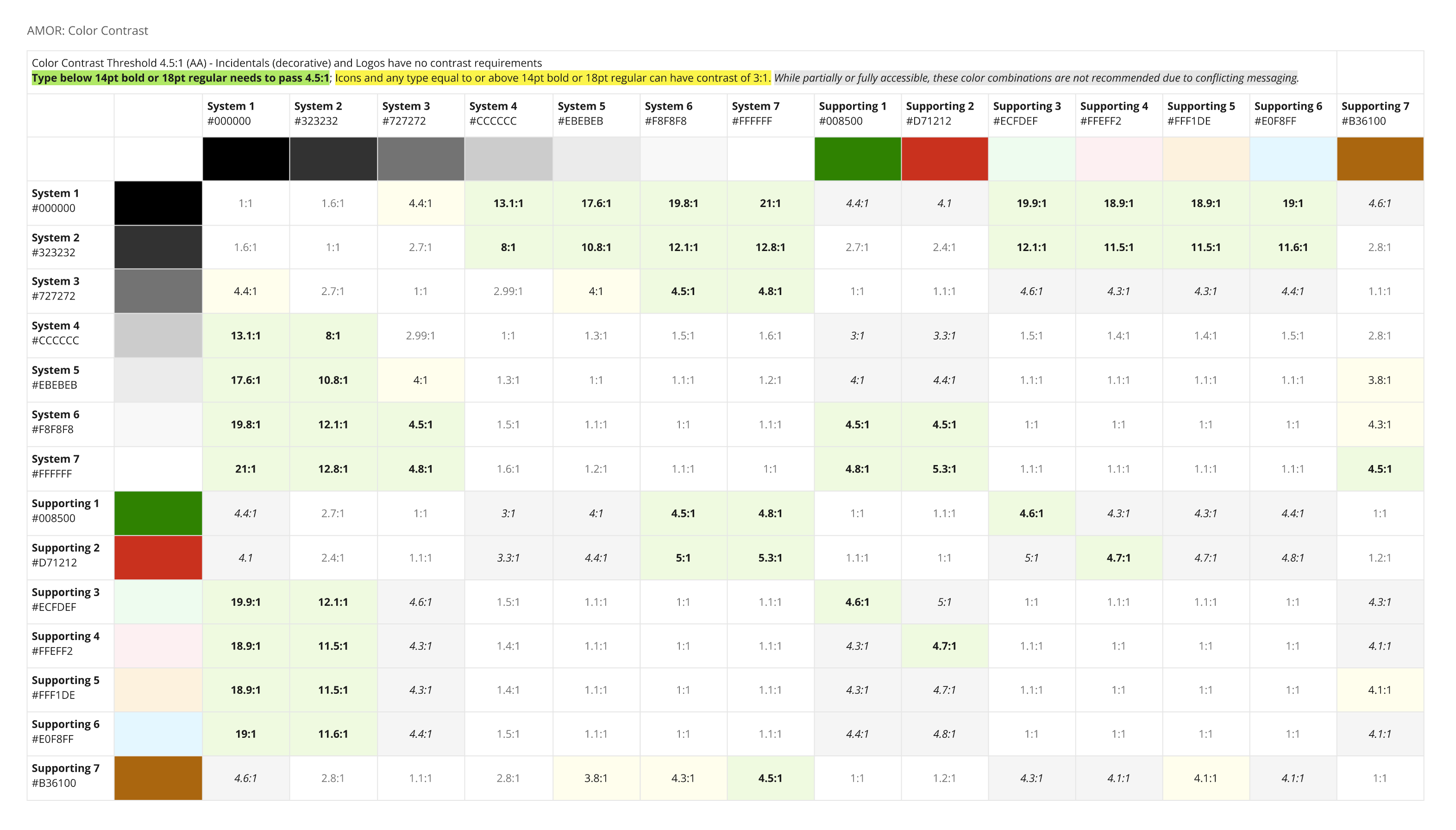Click '3:1' in Supporting 1 row
The image size is (1456, 830).
coord(508,514)
